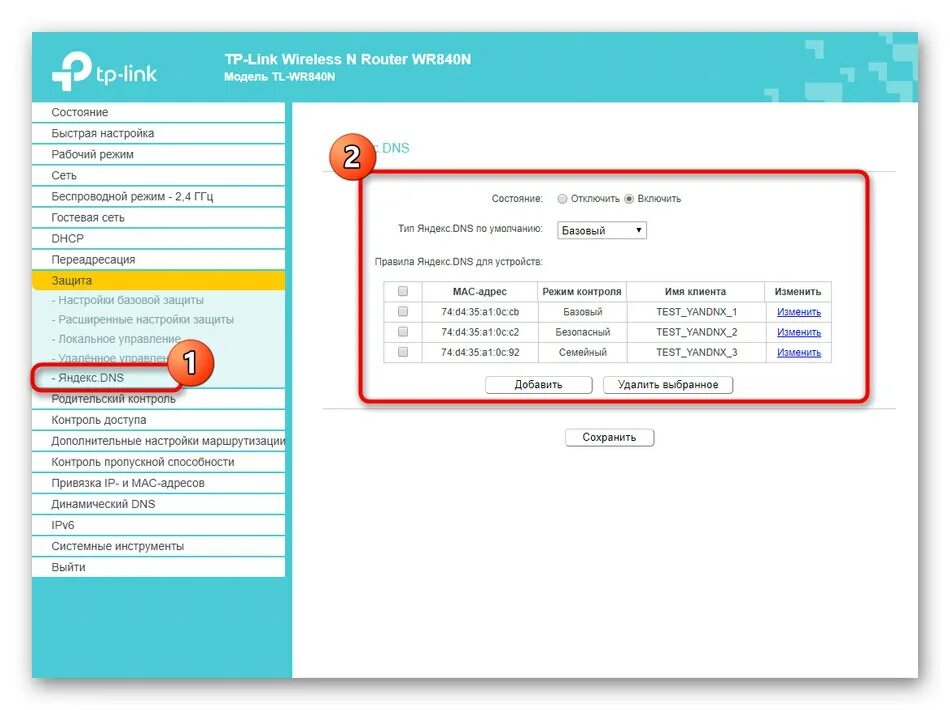Select the highlighted Защита menu
Viewport: 950px width, 710px height.
pyautogui.click(x=158, y=280)
